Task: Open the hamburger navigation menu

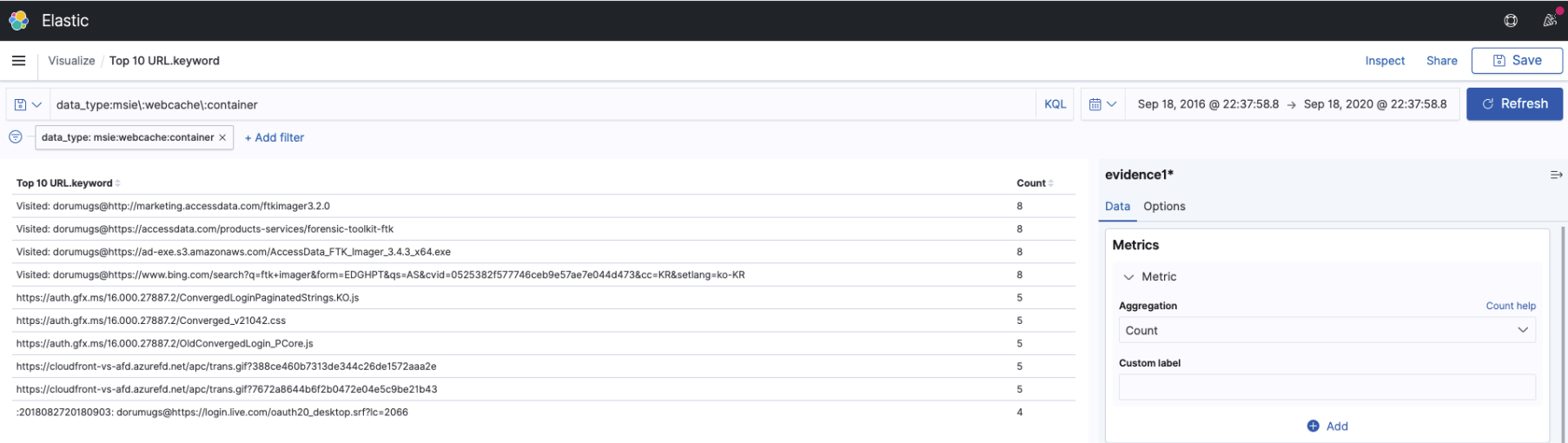Action: pos(18,61)
